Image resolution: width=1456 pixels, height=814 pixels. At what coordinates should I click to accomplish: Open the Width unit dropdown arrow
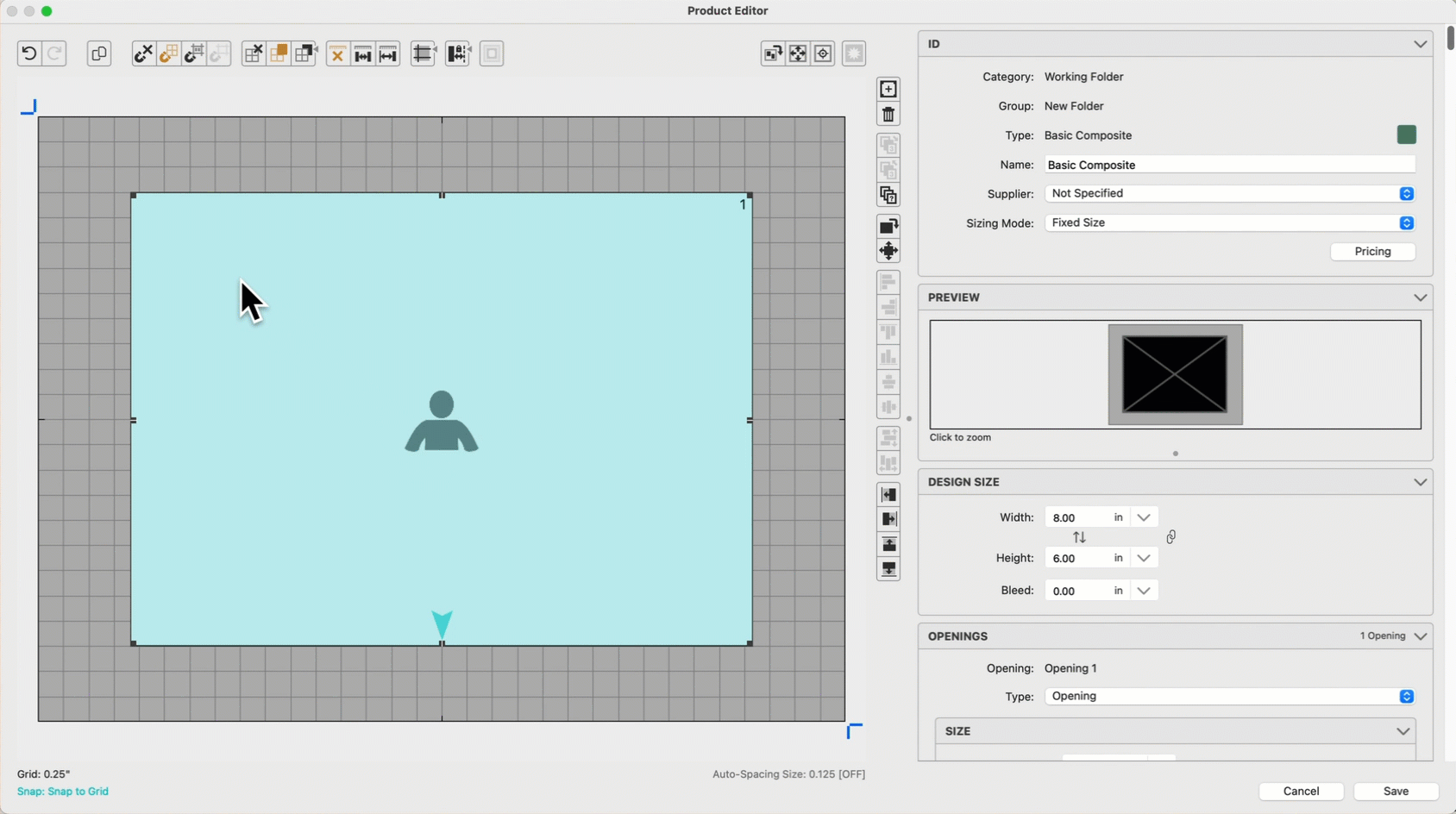coord(1144,518)
